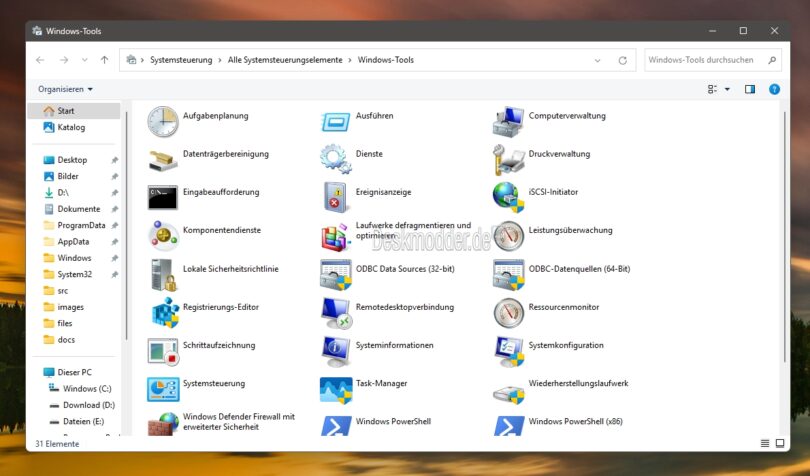Change the view layout icon

point(713,89)
